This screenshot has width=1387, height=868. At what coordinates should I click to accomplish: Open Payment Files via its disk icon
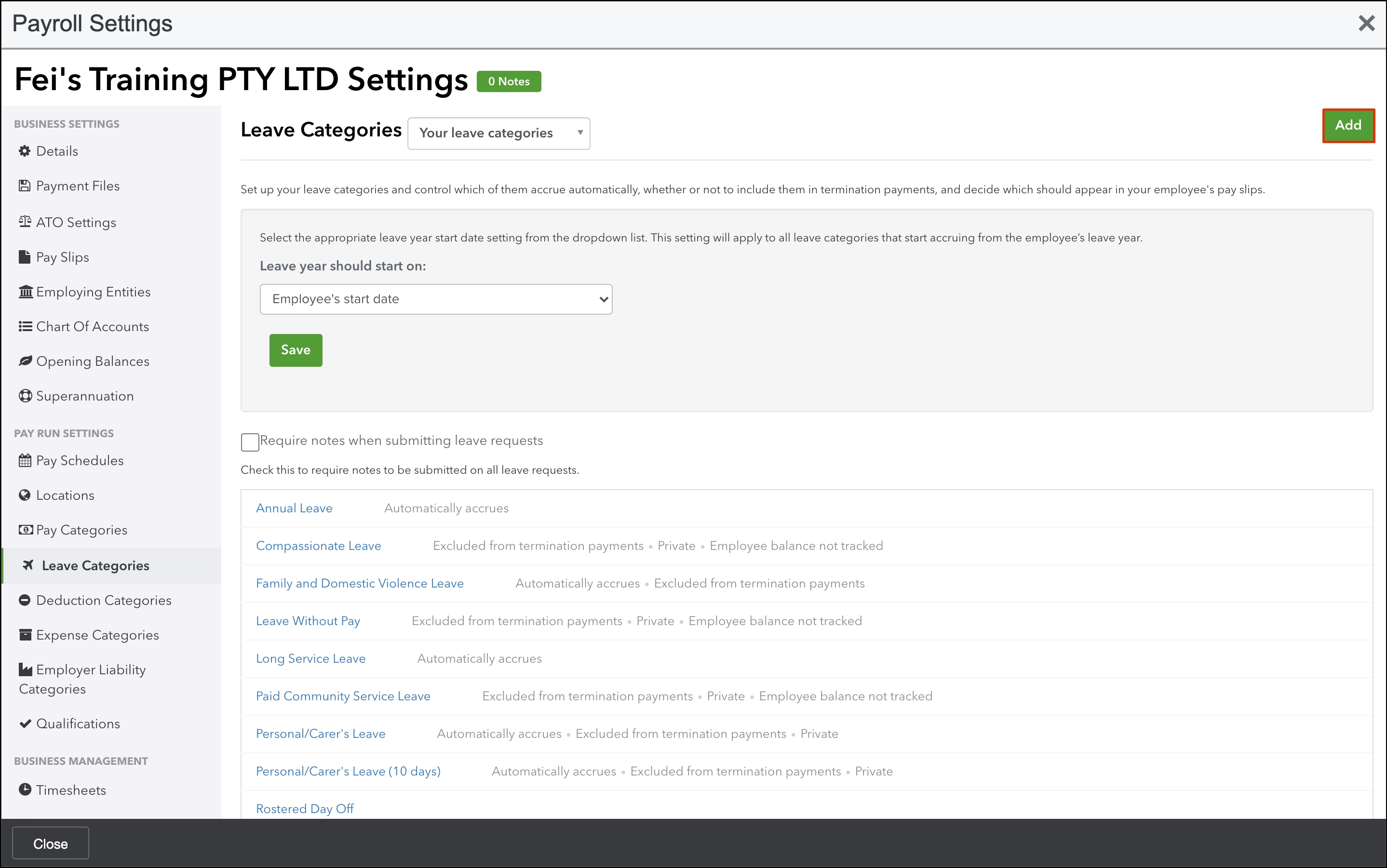click(25, 186)
